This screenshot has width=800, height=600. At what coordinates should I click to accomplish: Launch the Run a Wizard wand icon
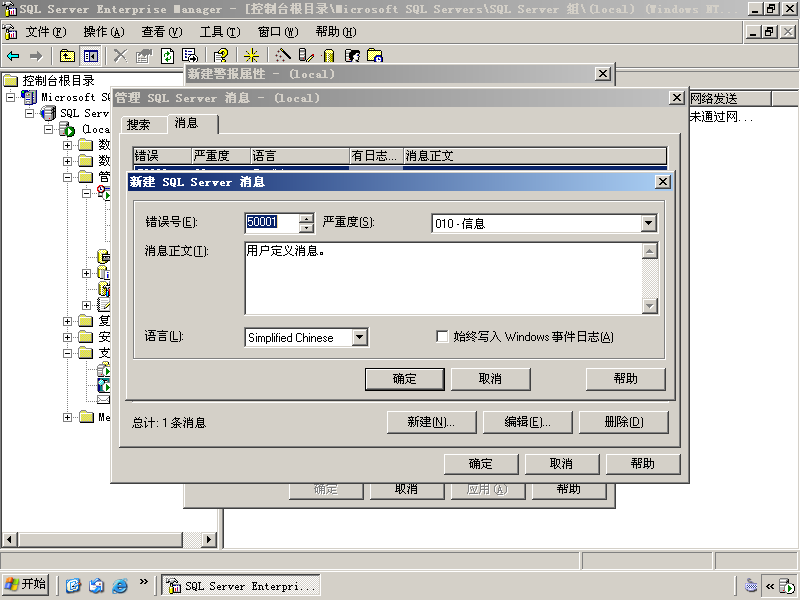coord(283,56)
